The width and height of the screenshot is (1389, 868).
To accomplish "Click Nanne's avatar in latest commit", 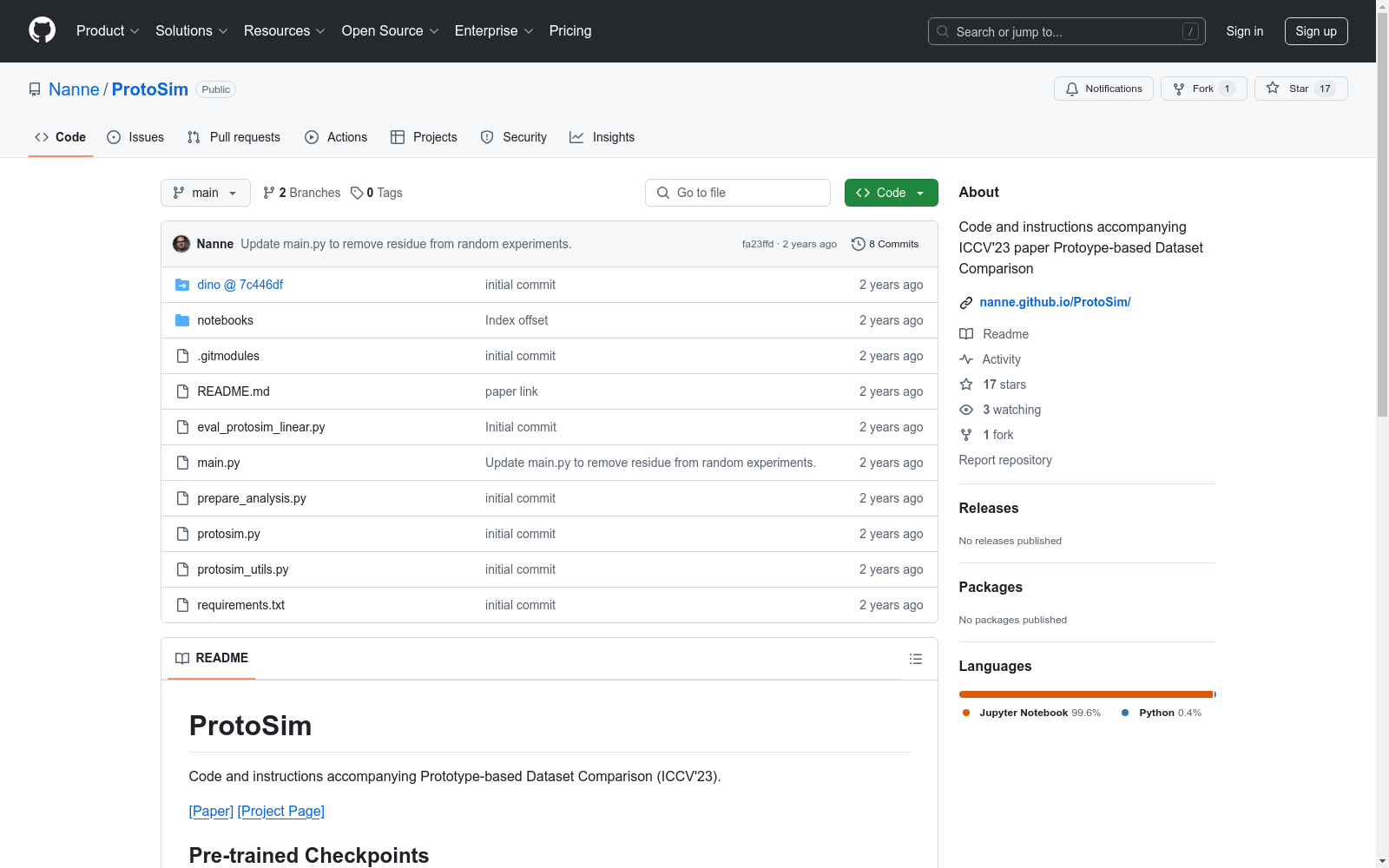I will [x=181, y=244].
